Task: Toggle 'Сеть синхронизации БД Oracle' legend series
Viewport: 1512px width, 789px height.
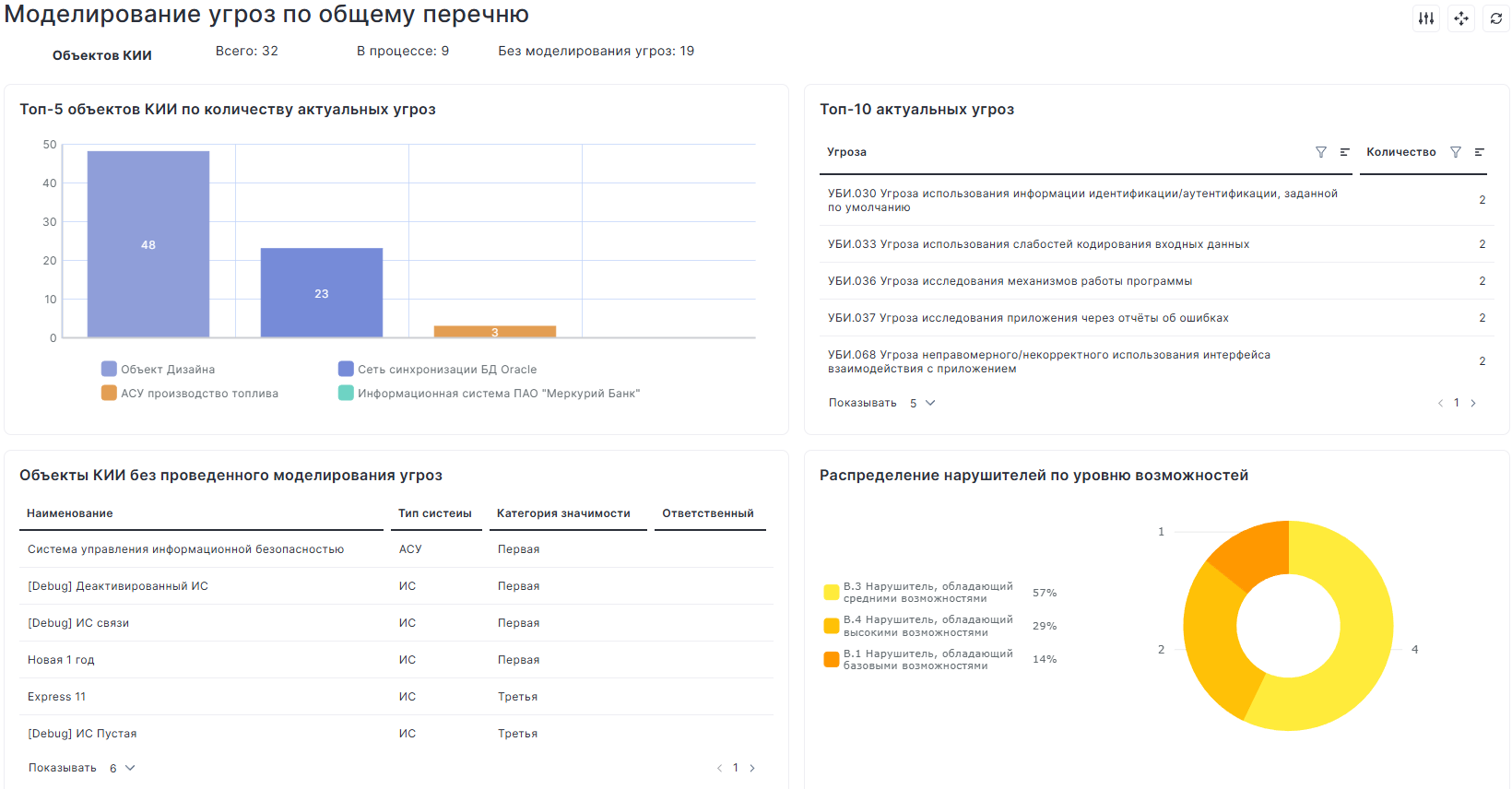Action: coord(438,370)
